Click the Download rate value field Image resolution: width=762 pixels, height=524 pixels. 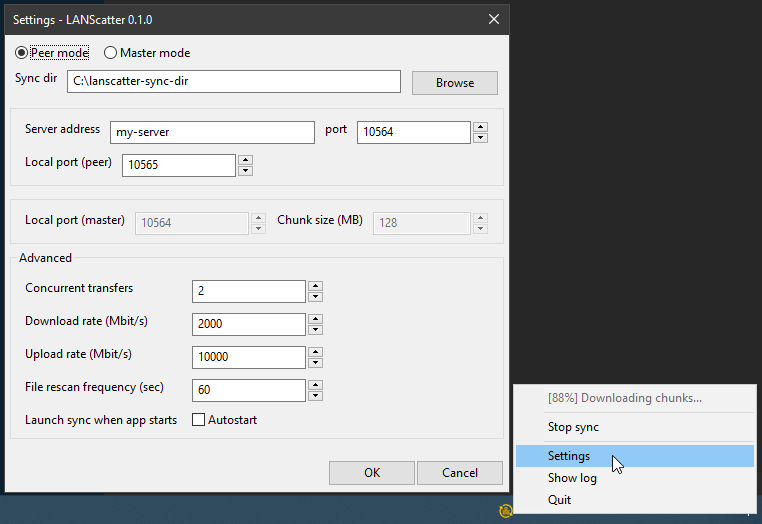click(x=249, y=324)
